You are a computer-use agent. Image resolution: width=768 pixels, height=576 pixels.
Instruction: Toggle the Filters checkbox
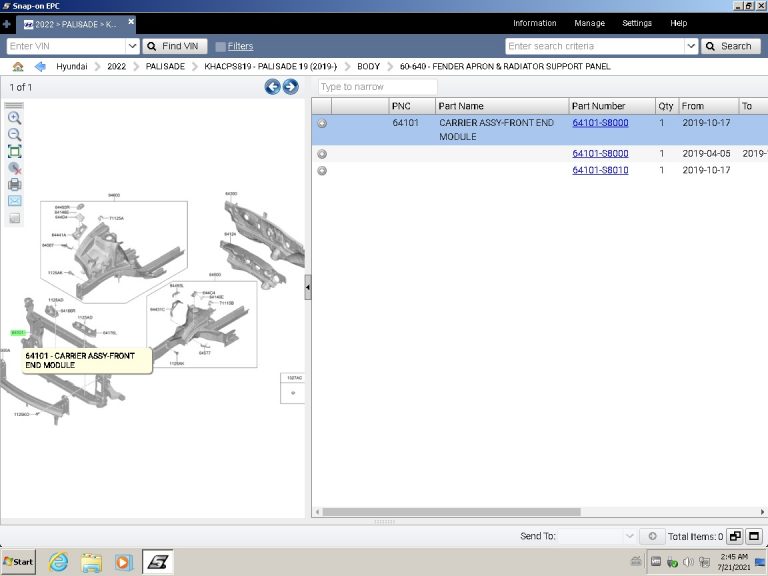tap(220, 46)
